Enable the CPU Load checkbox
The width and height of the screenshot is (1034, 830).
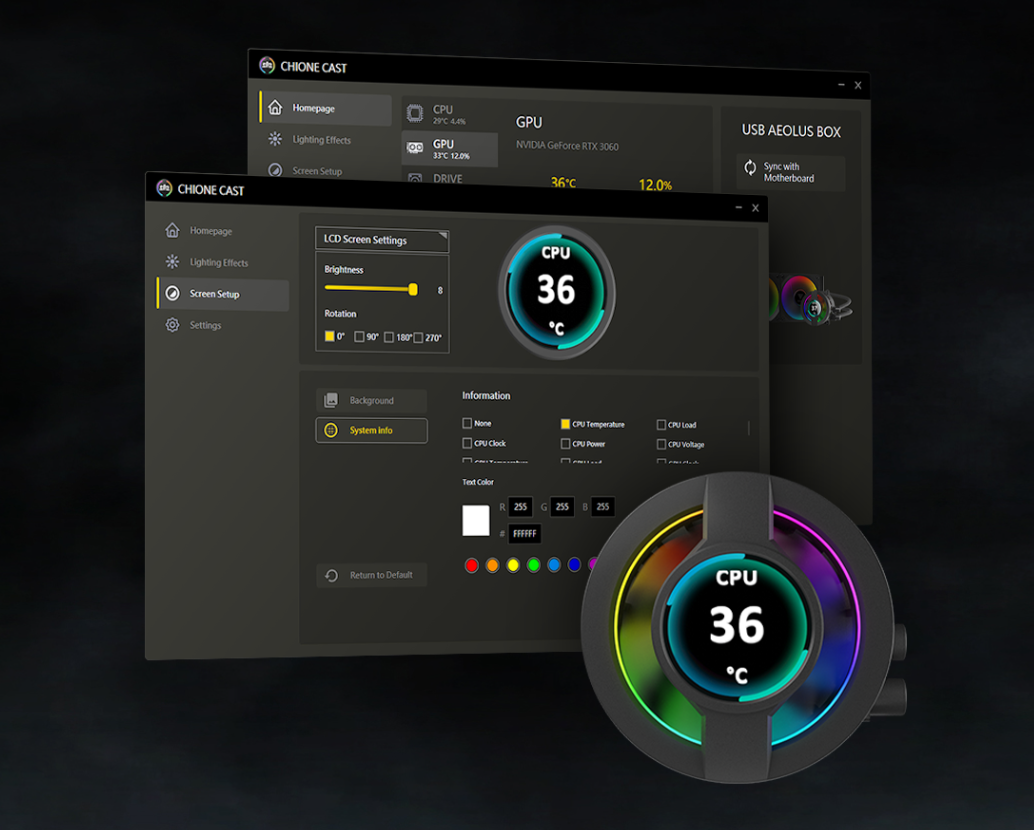point(661,425)
